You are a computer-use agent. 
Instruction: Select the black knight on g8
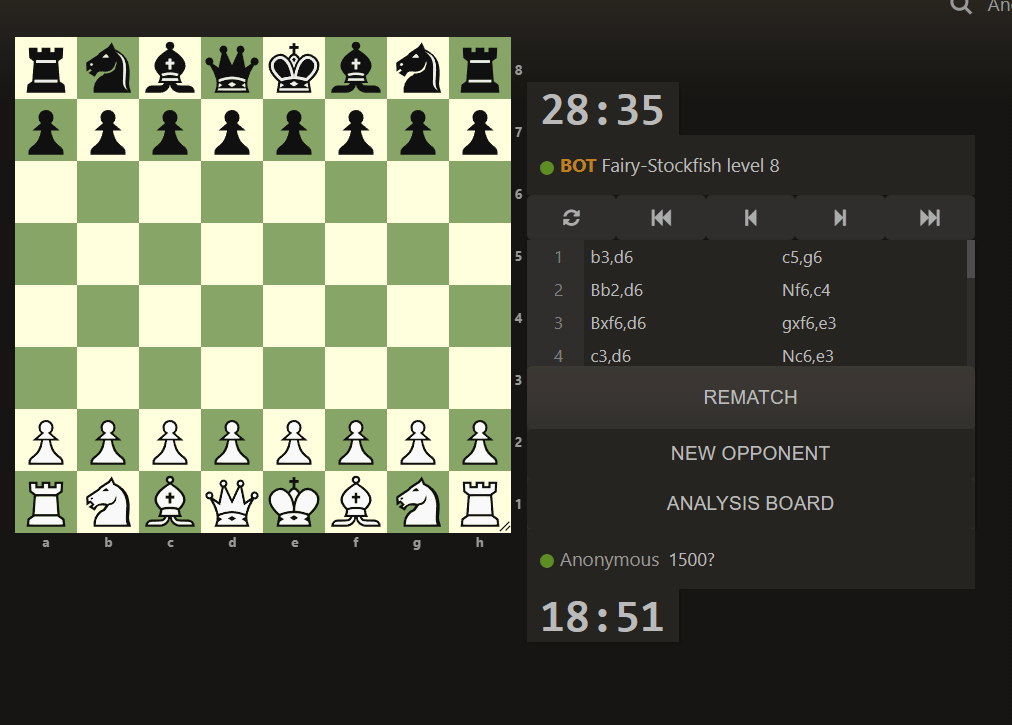pos(418,68)
